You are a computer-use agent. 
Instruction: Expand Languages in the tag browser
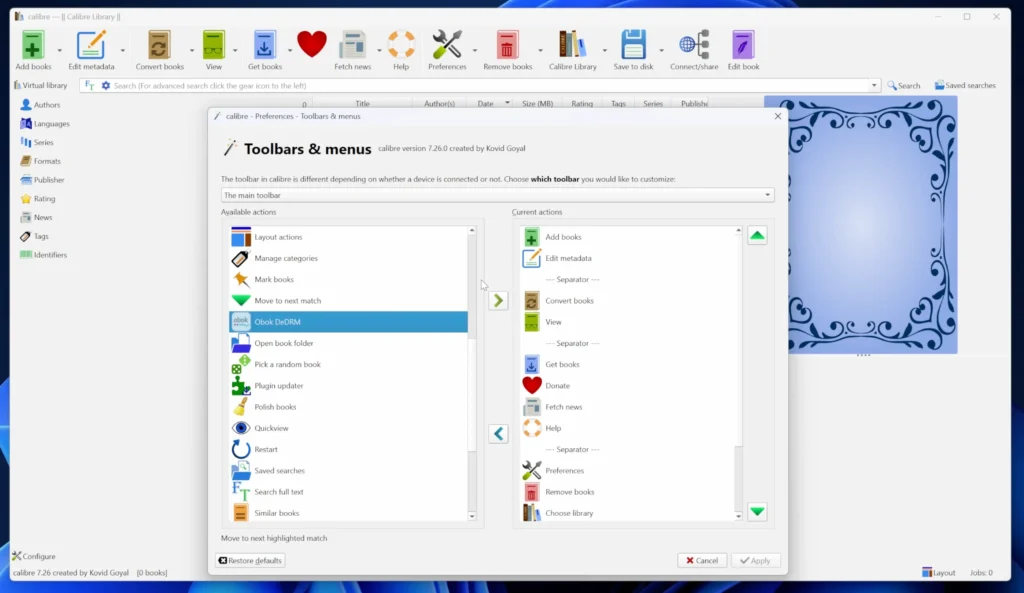[44, 123]
